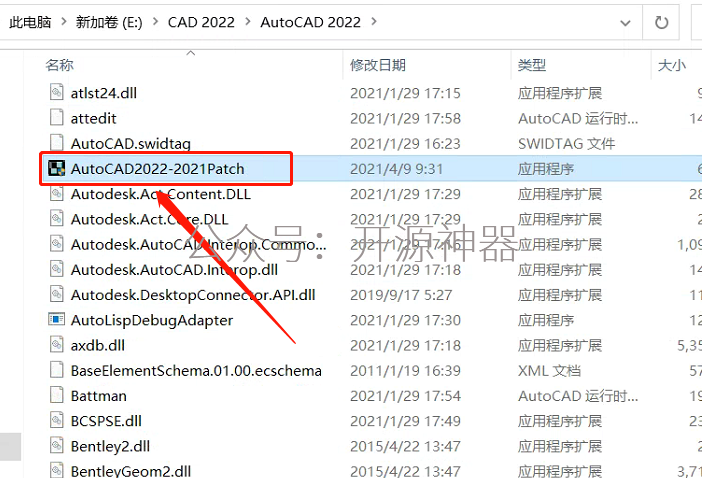Sort files by 修改日期 column header
The height and width of the screenshot is (478, 702).
378,65
